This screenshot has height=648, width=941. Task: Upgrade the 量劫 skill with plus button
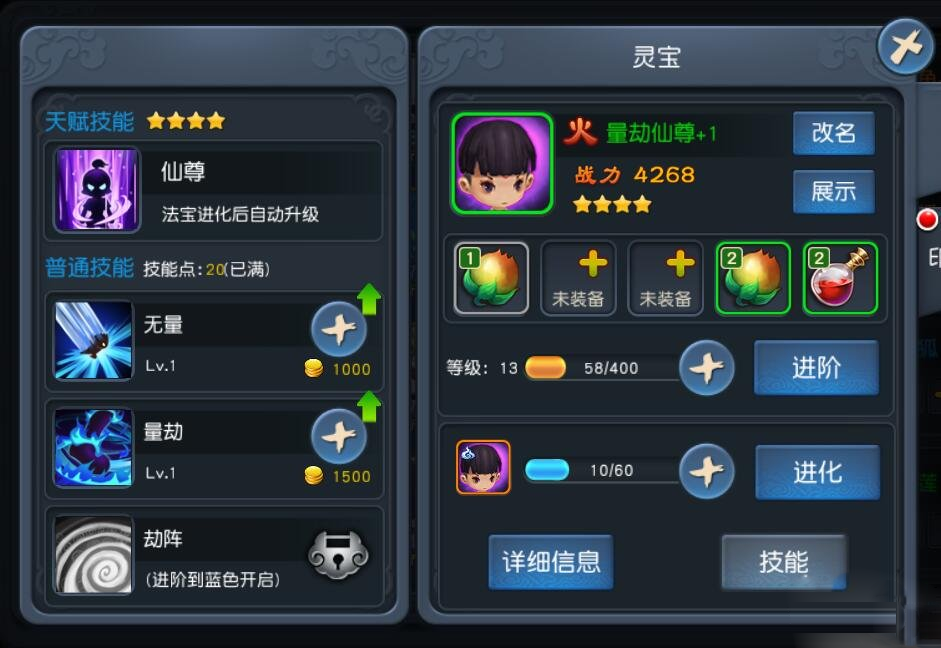point(339,436)
